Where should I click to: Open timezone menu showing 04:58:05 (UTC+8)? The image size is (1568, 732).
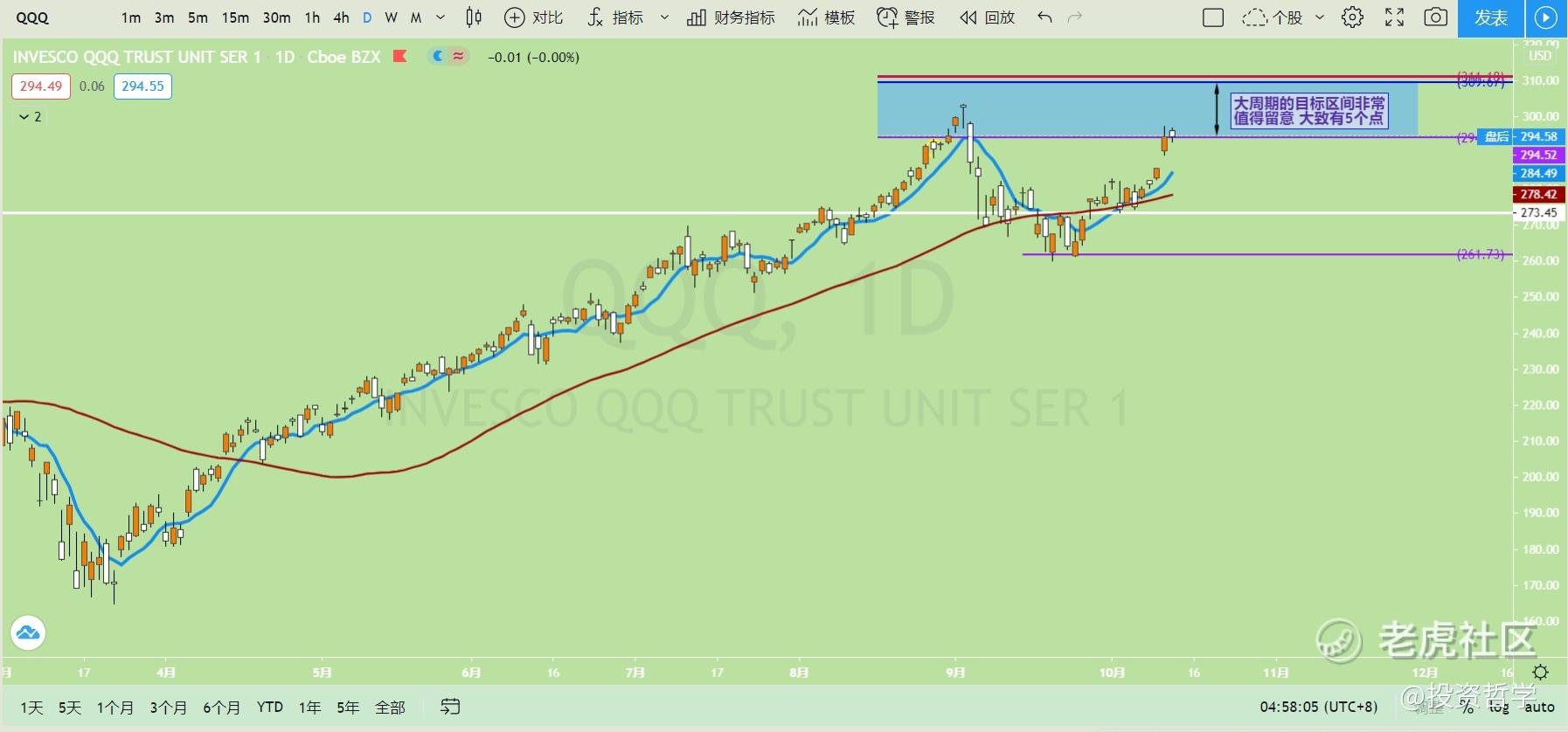[1318, 707]
